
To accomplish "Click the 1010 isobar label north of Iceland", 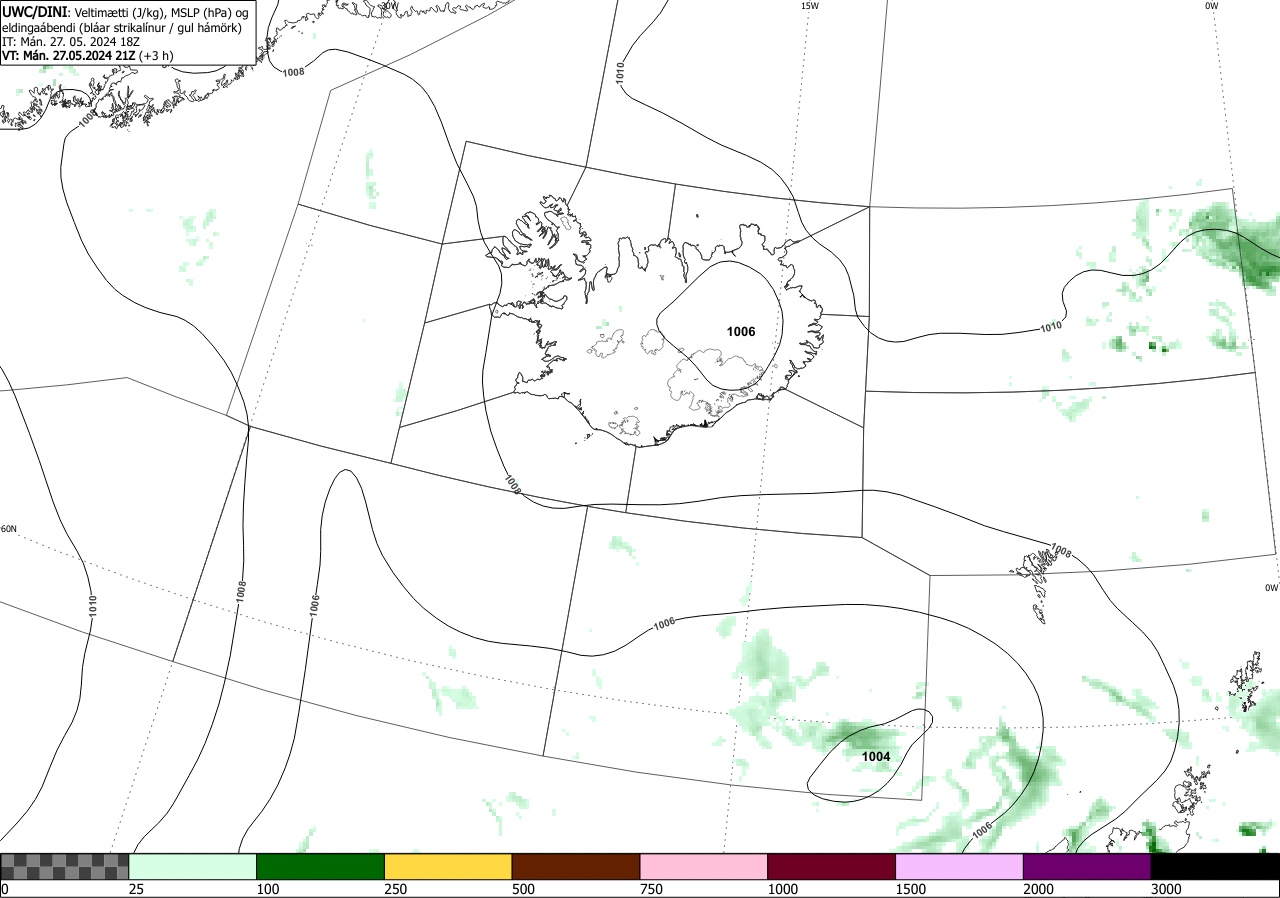I will coord(620,73).
